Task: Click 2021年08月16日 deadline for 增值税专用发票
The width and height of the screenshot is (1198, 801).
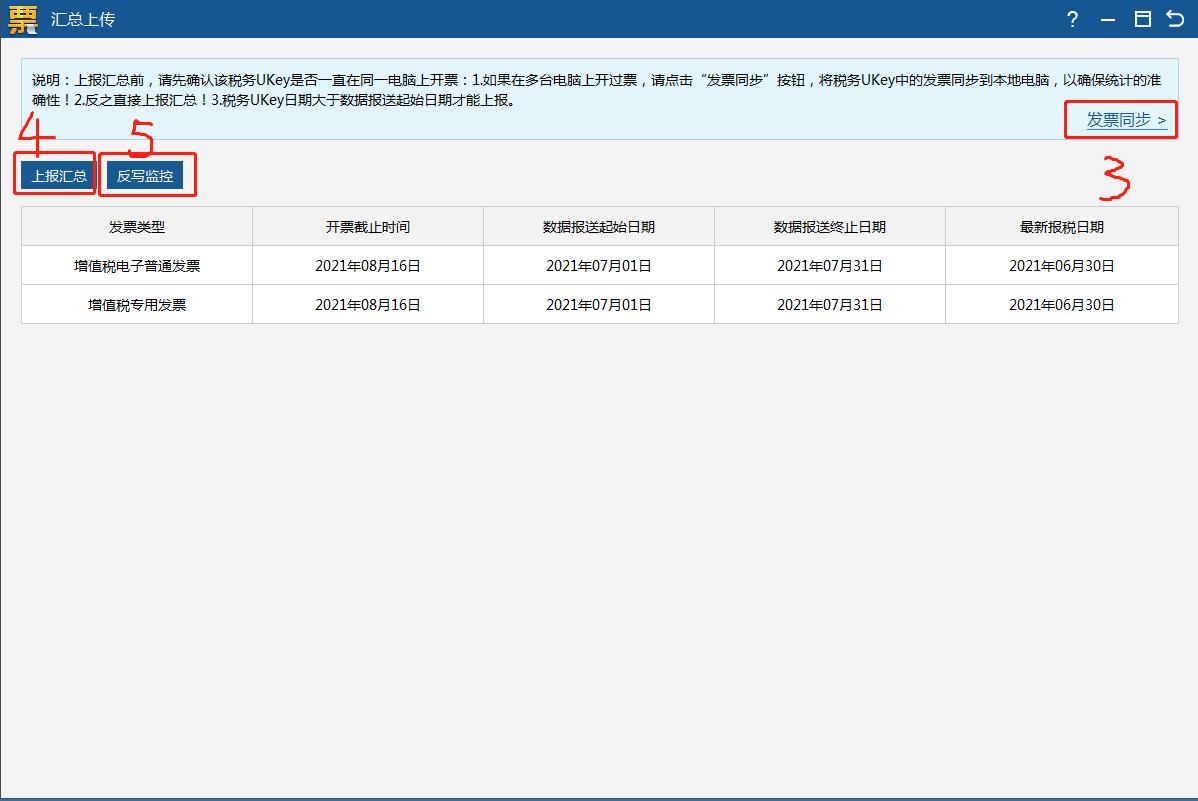Action: click(368, 304)
